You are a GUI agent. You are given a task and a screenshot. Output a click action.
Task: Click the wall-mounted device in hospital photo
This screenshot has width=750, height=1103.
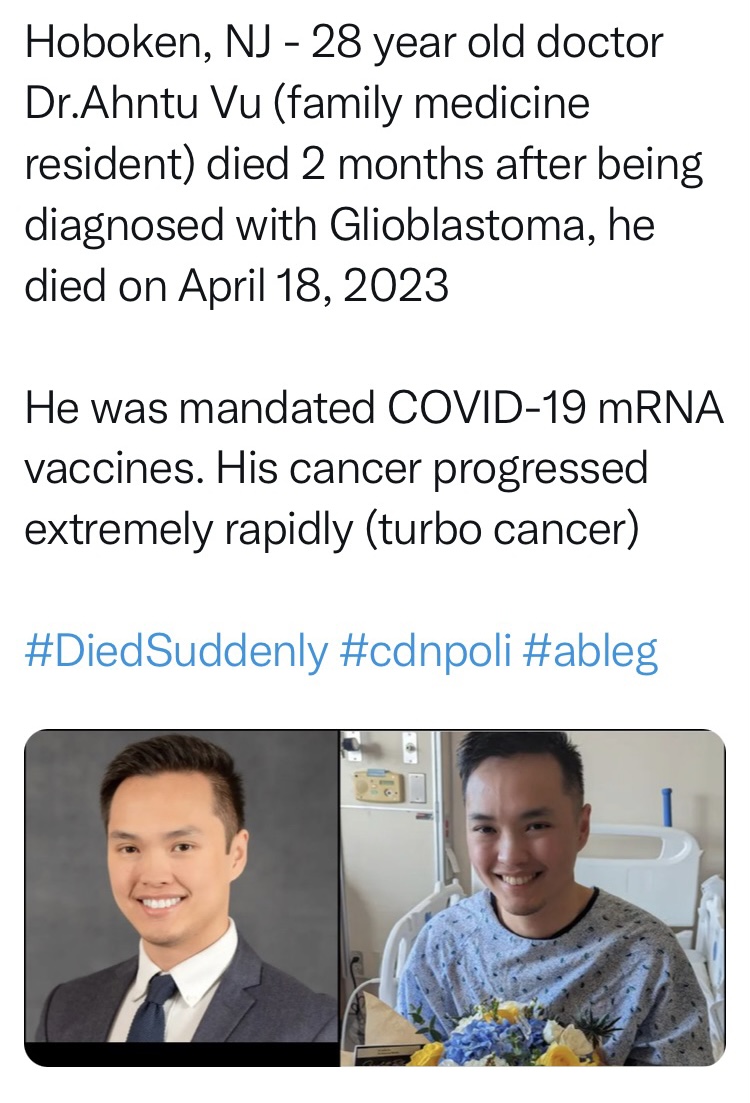coord(375,788)
